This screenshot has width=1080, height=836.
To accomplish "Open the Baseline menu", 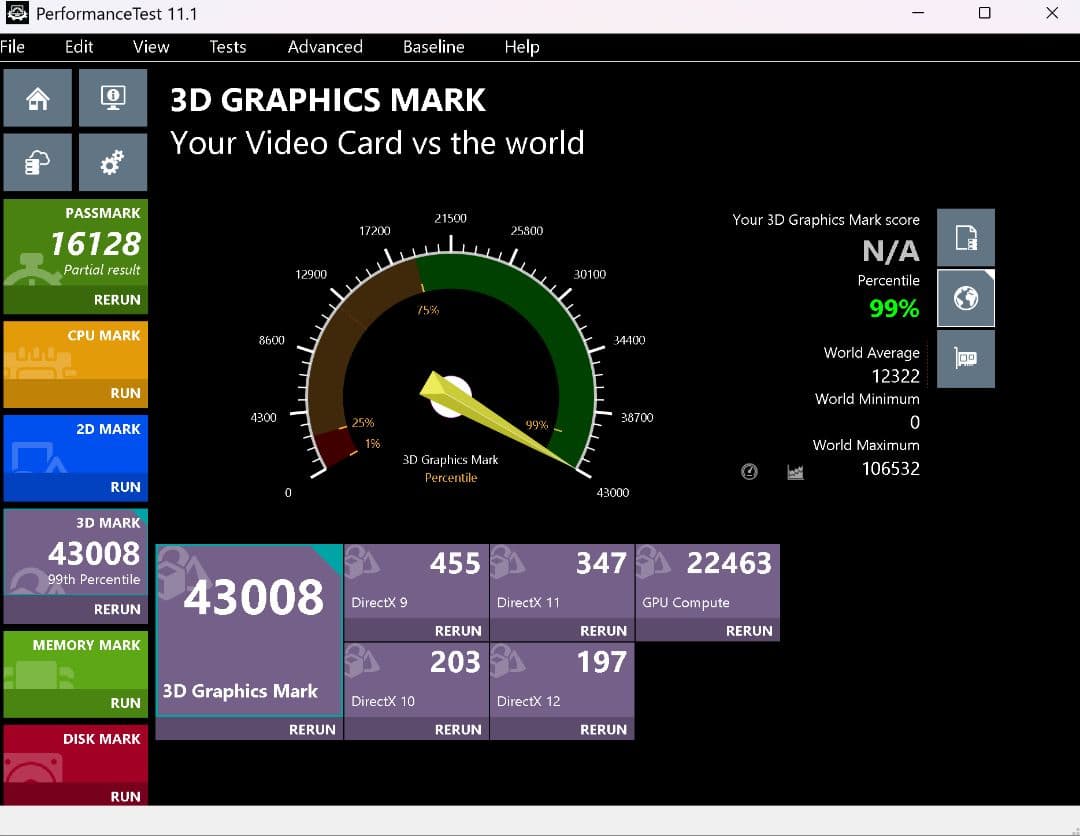I will (433, 47).
